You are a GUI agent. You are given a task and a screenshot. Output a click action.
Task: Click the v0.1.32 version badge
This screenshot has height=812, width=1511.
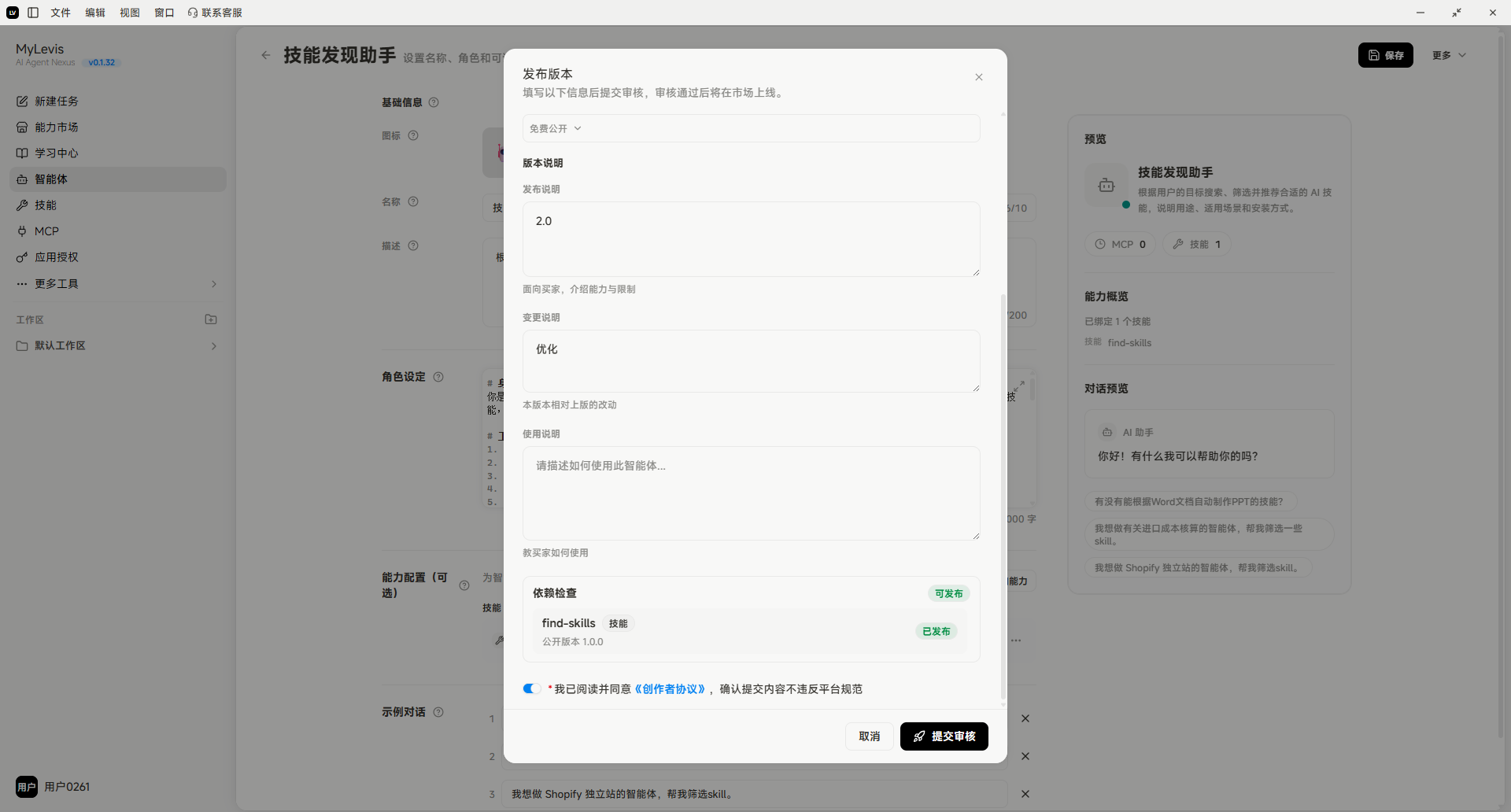102,63
